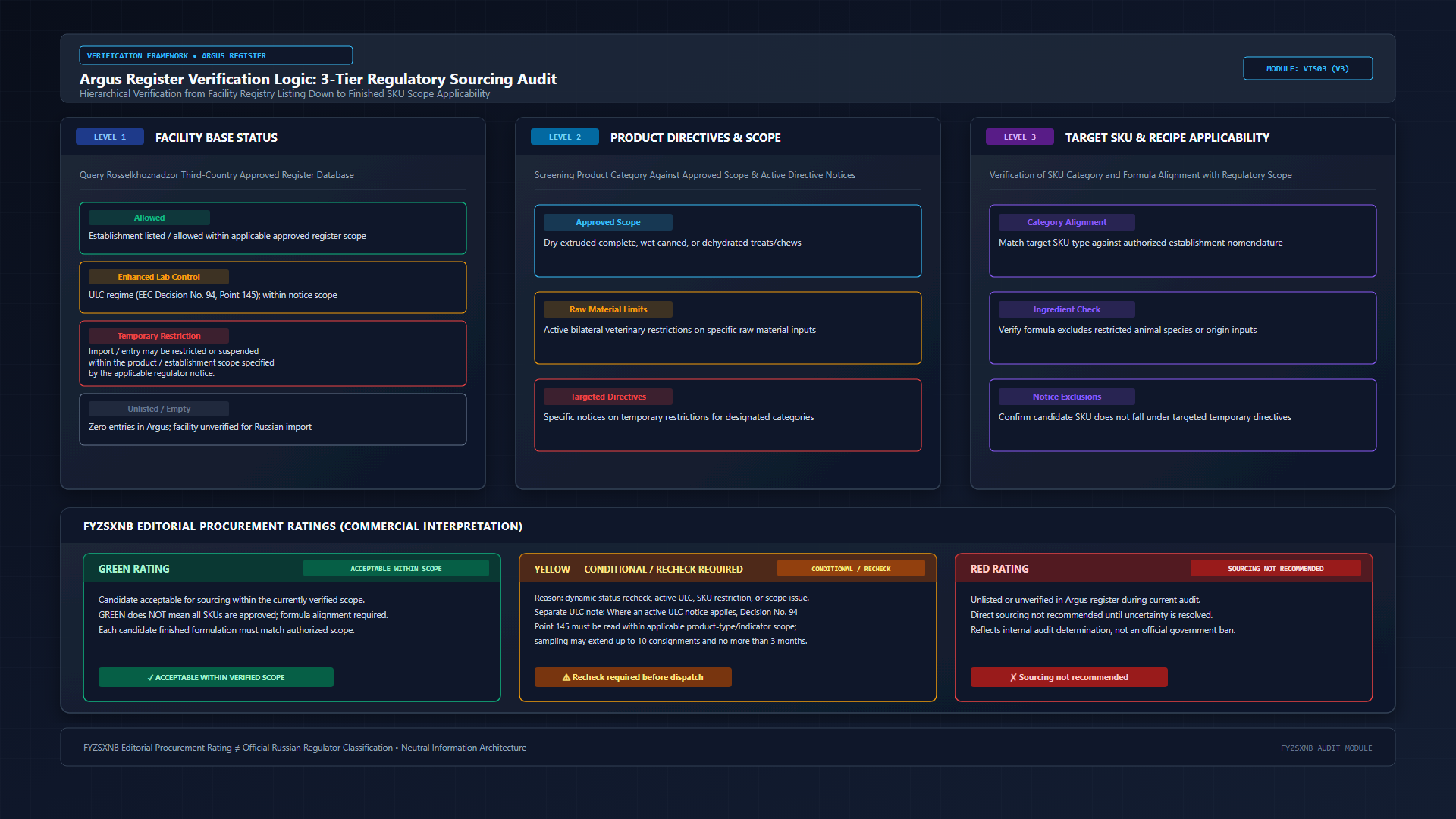Select the Notice Exclusions label
Screen dimensions: 1456x819
coord(1067,397)
